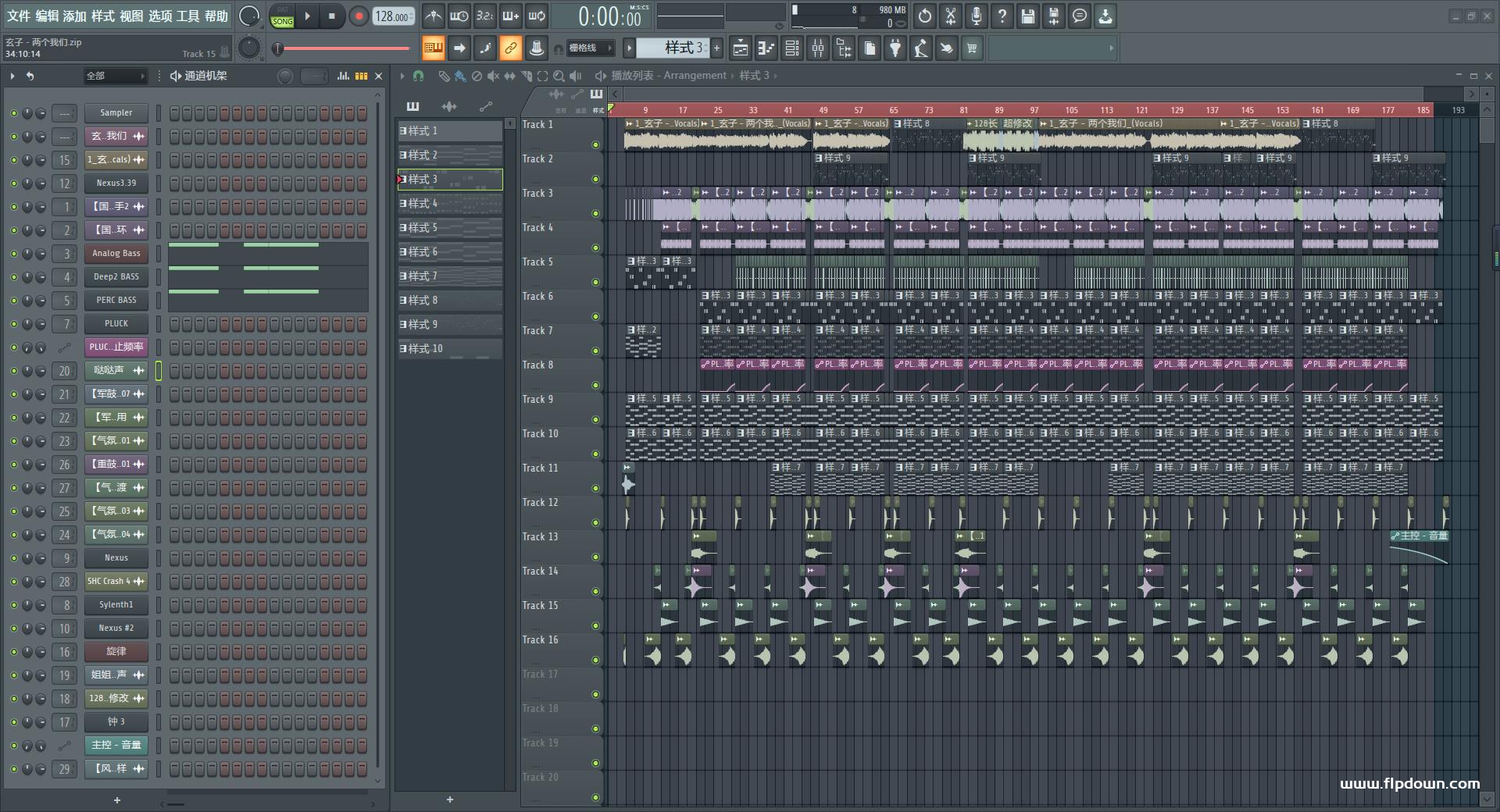Viewport: 1500px width, 812px height.
Task: Click the channel rack swing knob
Action: pyautogui.click(x=285, y=76)
